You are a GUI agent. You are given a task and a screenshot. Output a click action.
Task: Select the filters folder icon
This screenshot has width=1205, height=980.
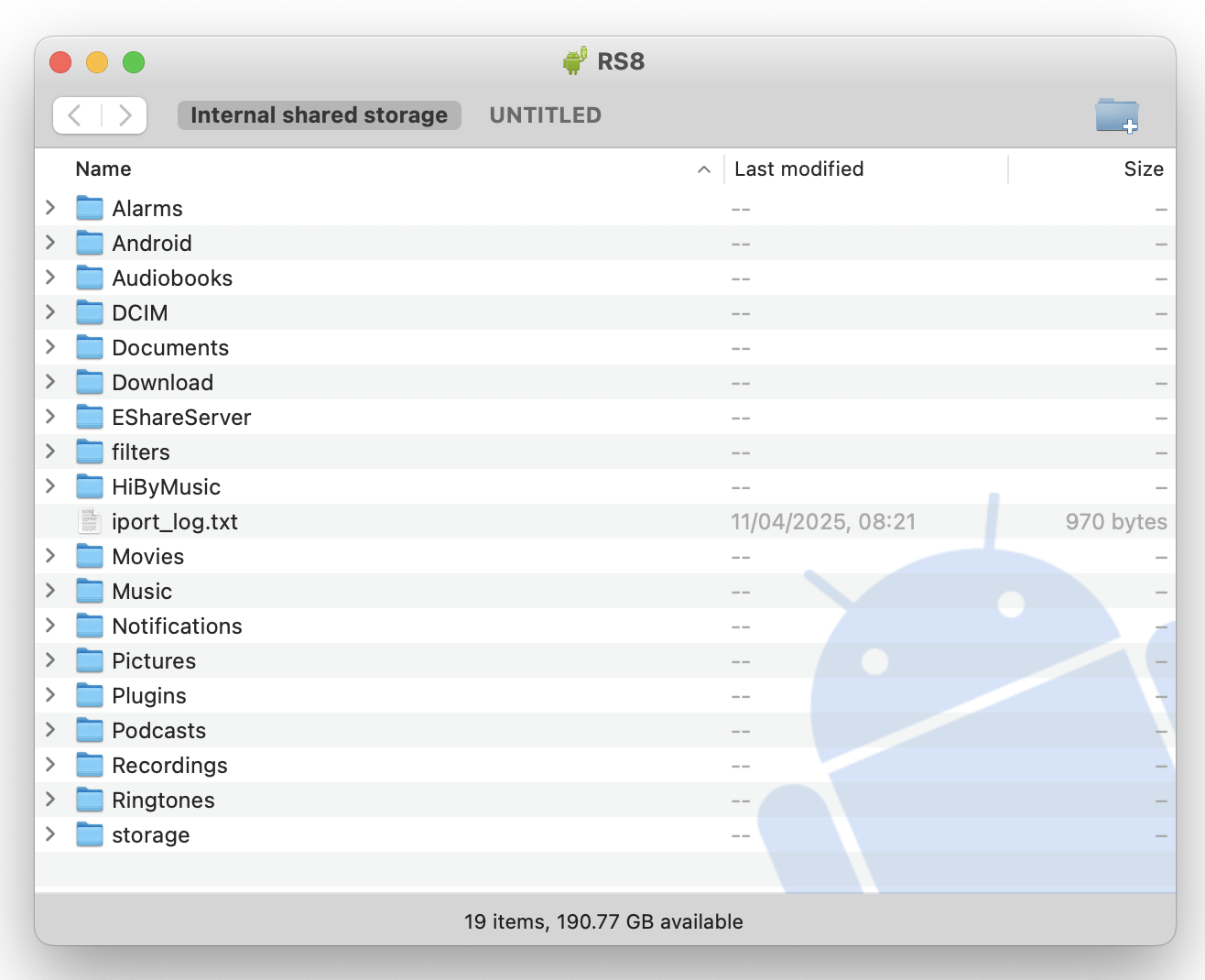[90, 452]
